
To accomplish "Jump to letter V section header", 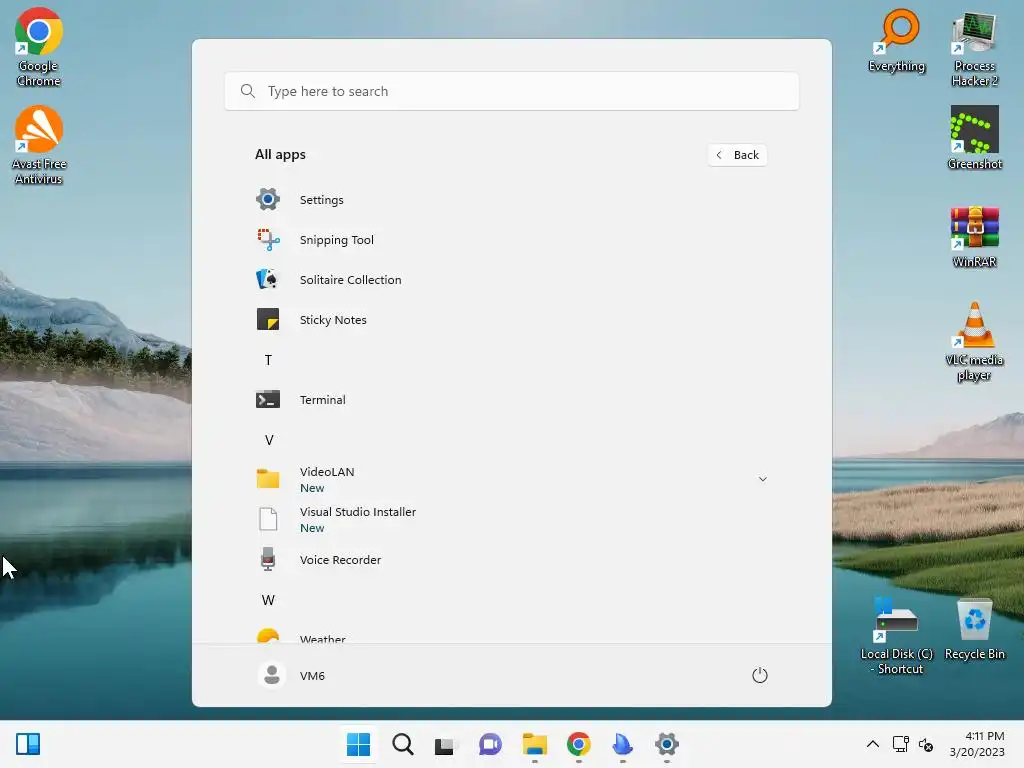I will 268,440.
